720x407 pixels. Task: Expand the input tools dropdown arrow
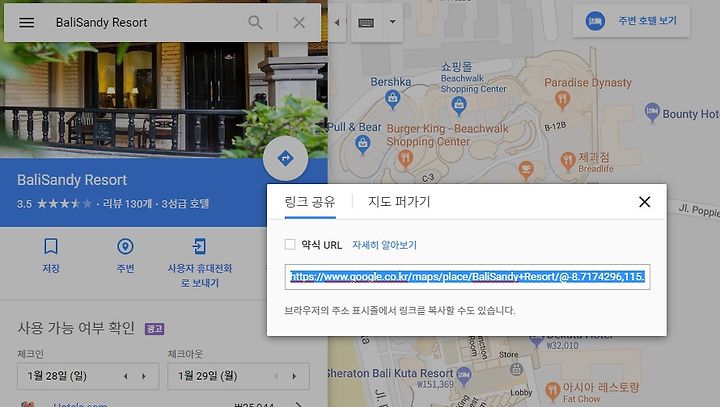(x=393, y=22)
